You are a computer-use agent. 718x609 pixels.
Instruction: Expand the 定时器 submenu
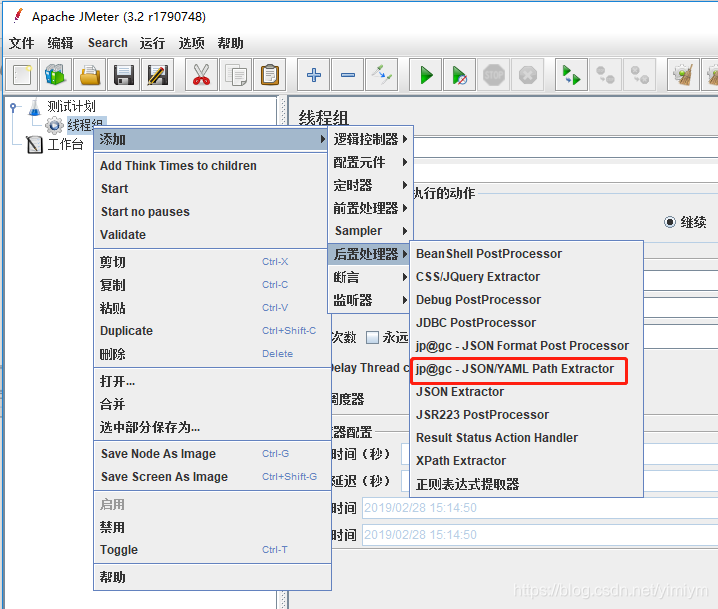[x=370, y=185]
